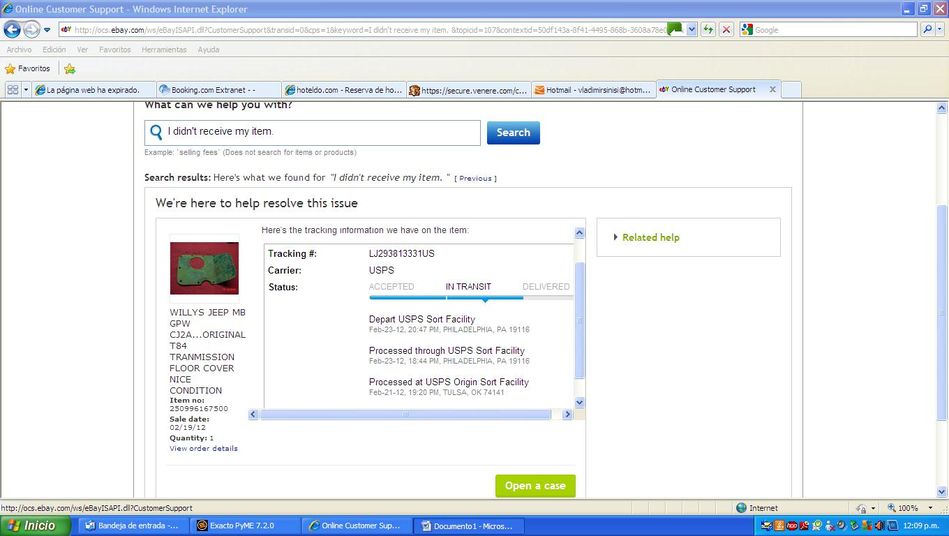Click the browser Back arrow button
949x536 pixels.
(x=12, y=29)
